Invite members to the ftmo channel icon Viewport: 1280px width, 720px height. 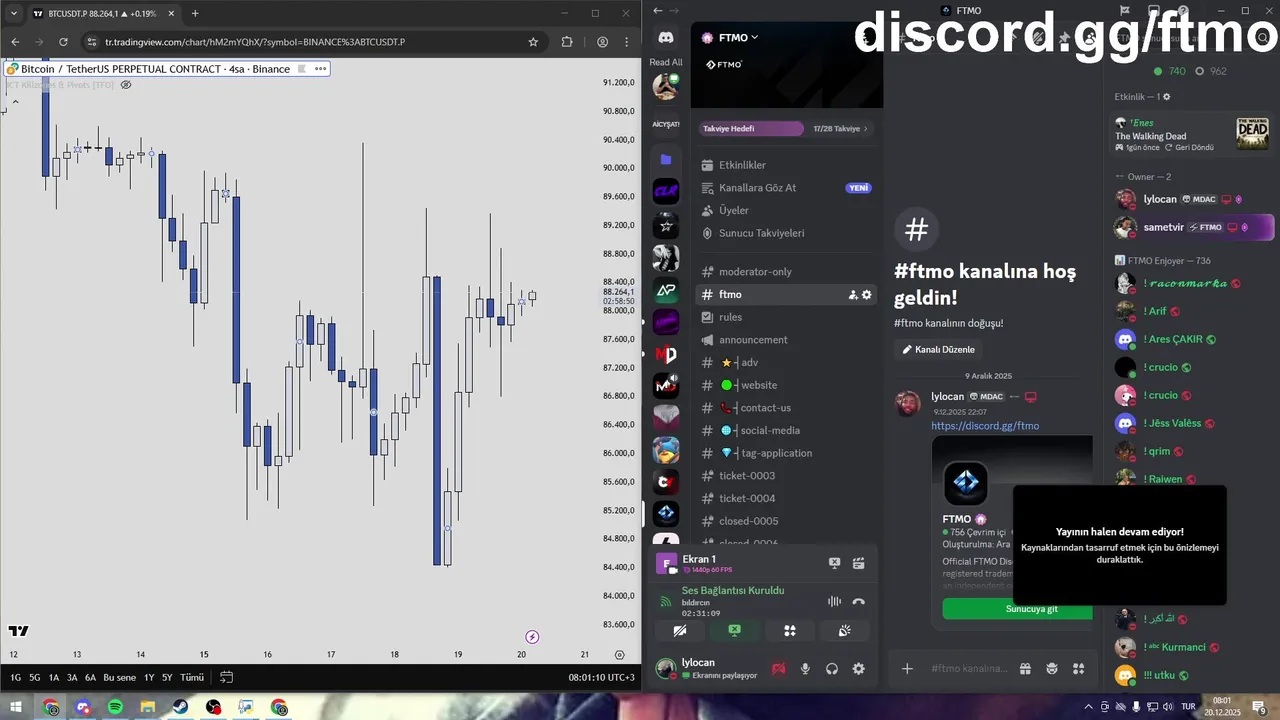(x=853, y=295)
